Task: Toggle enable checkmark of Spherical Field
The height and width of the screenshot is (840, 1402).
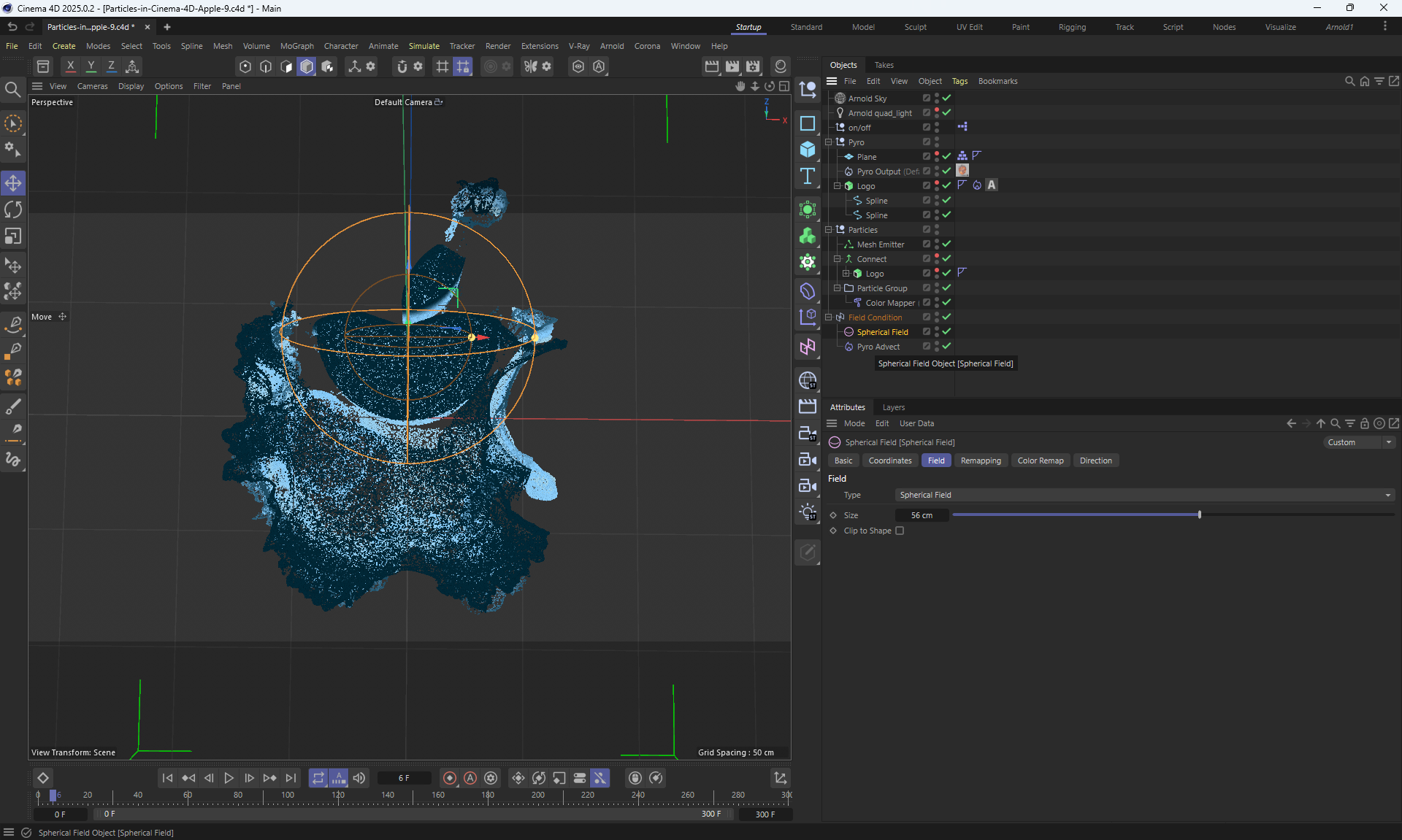Action: [x=946, y=331]
